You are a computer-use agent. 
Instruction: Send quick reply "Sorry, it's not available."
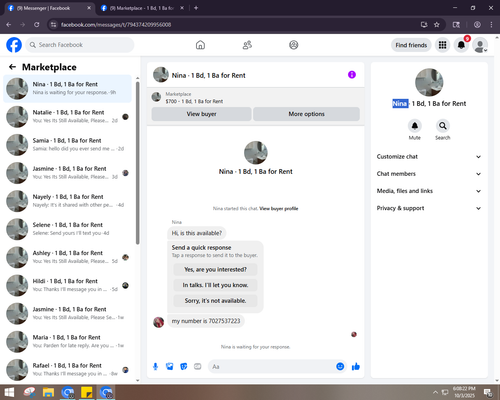point(215,301)
